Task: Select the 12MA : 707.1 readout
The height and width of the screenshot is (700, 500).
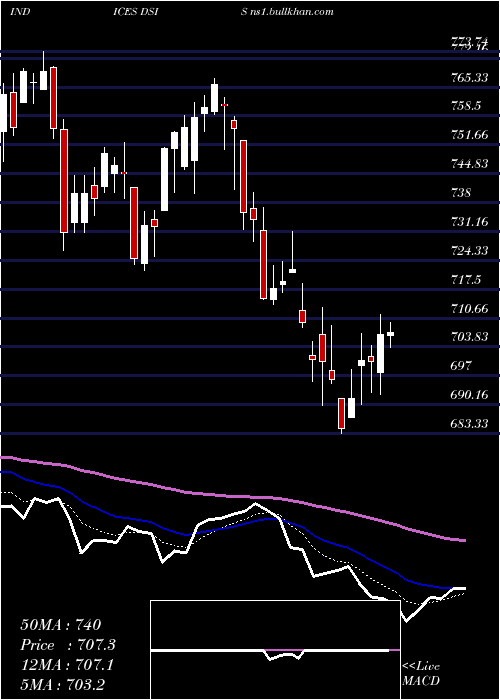Action: (67, 665)
